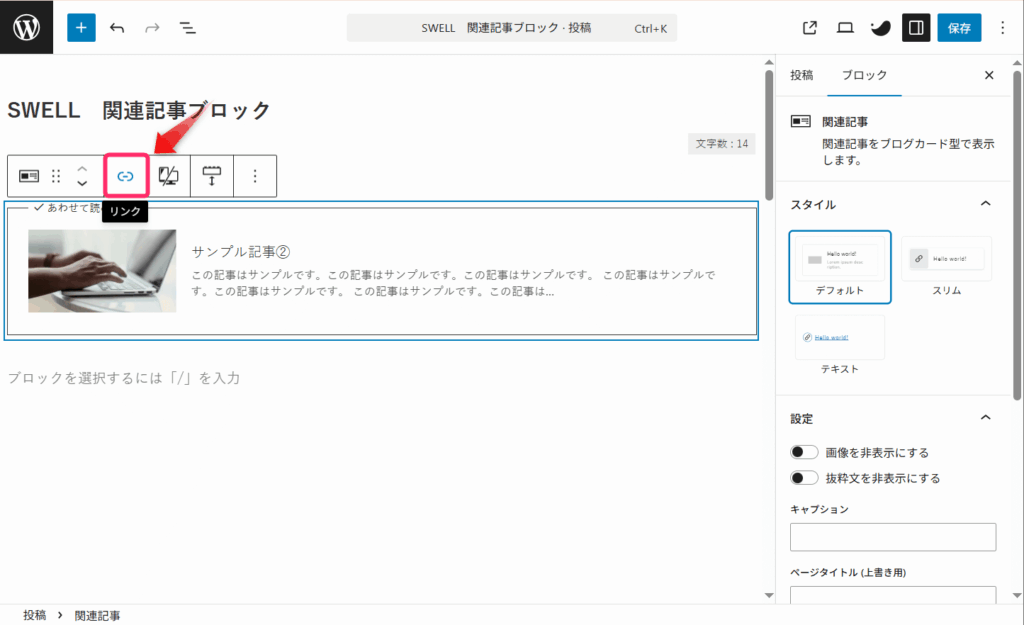The image size is (1024, 625).
Task: Open the block toolbar options menu
Action: [255, 176]
